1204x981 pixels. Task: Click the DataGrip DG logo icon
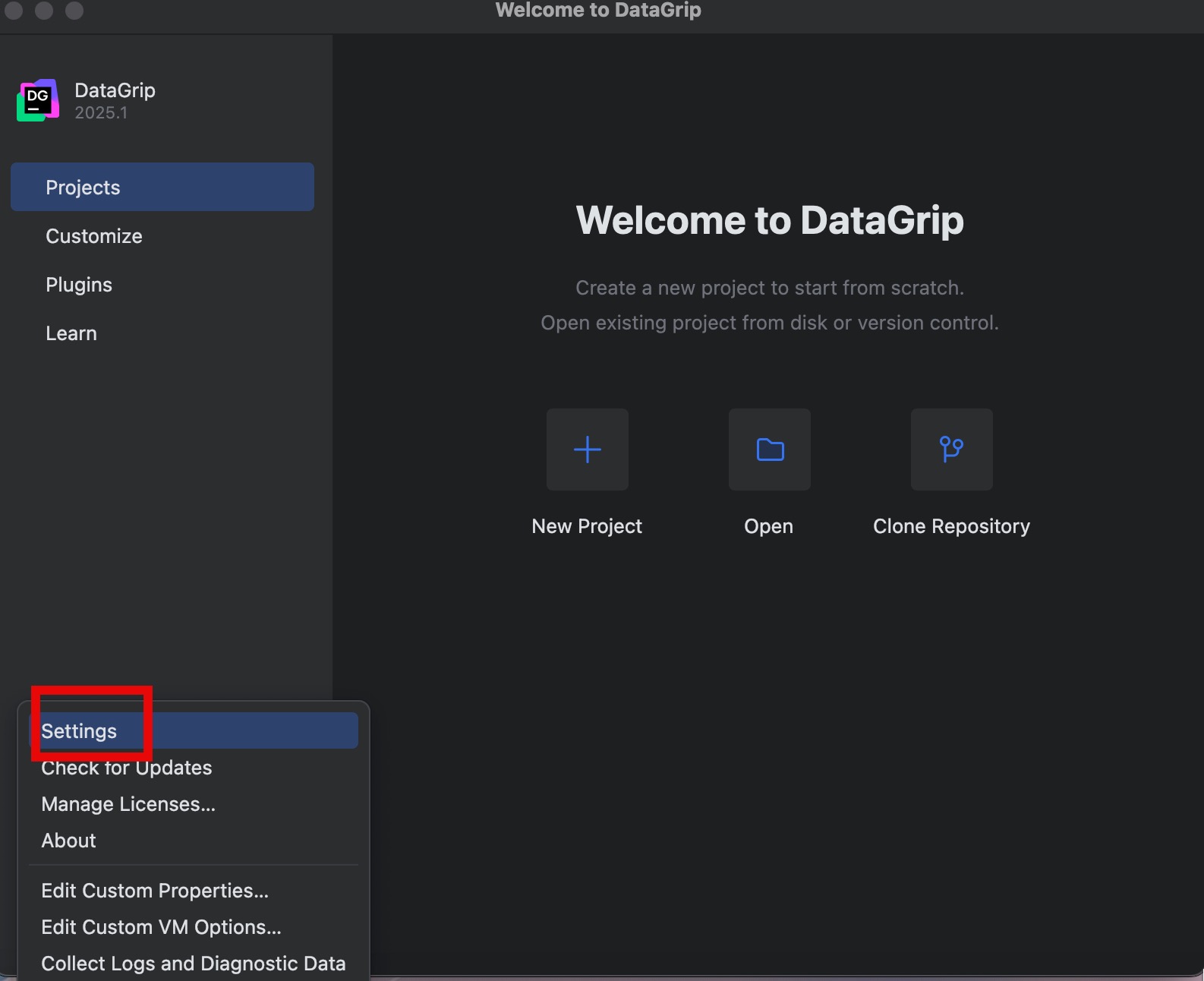tap(38, 100)
